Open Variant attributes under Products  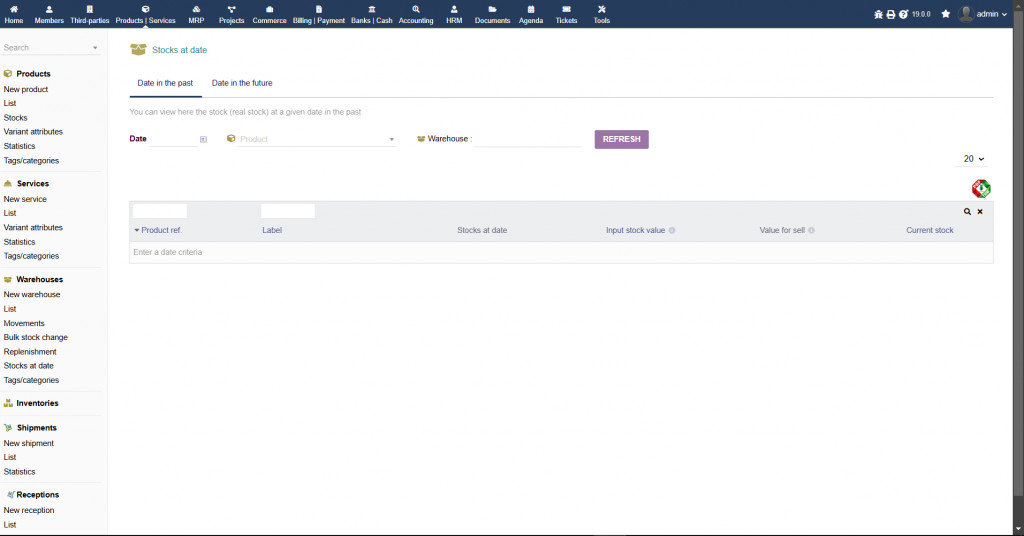[x=33, y=132]
